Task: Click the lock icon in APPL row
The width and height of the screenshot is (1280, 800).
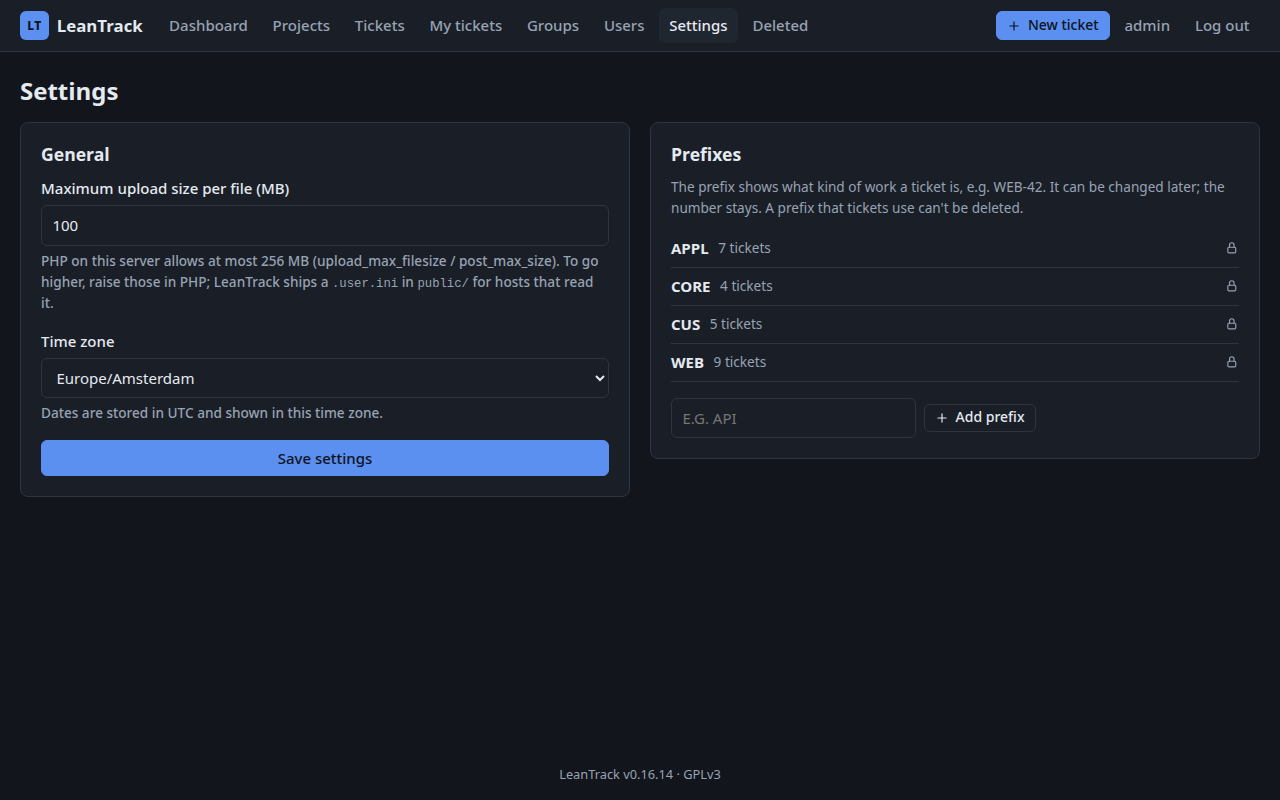Action: coord(1232,248)
